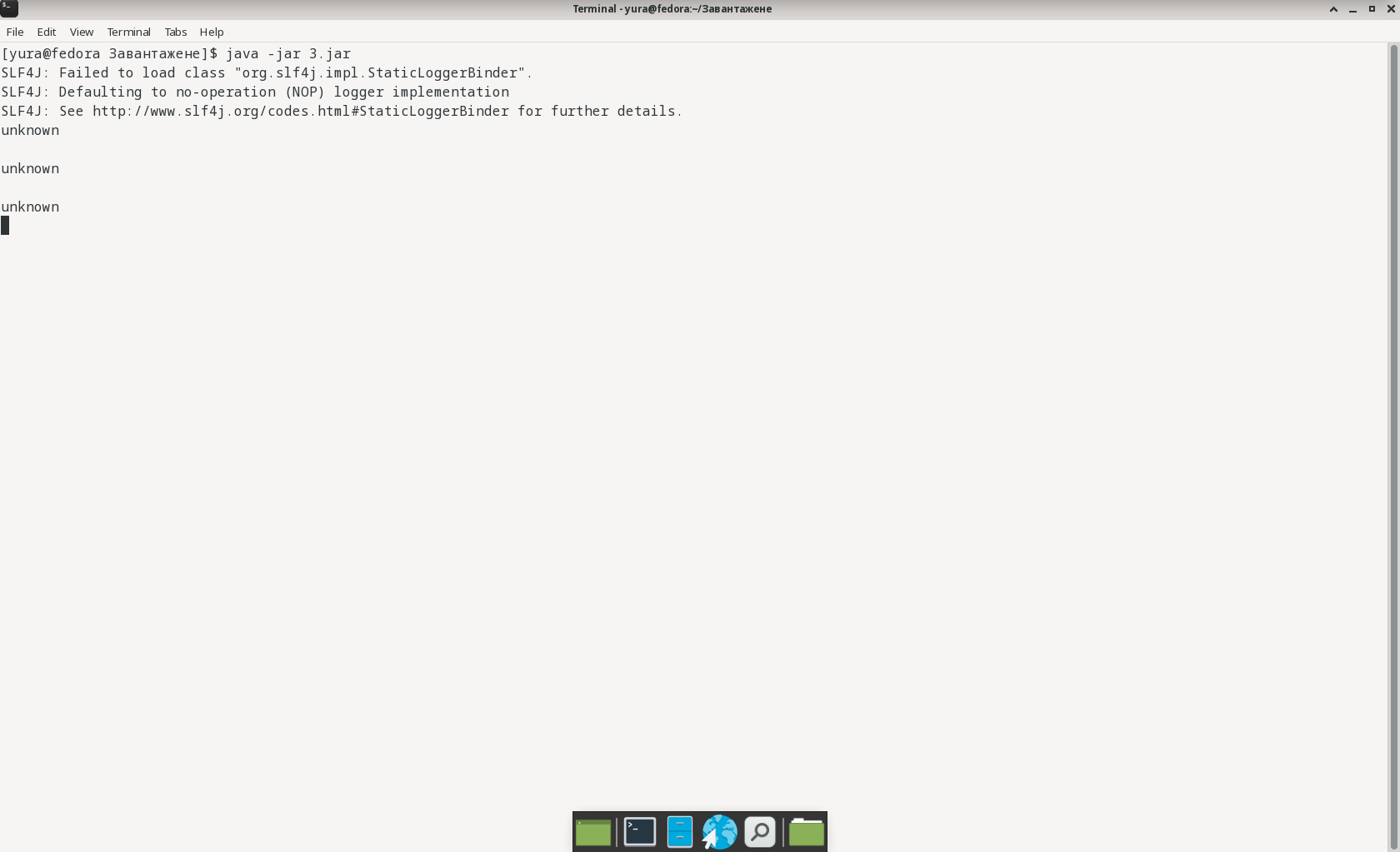This screenshot has height=852, width=1400.
Task: Click the terminal cursor block
Action: pyautogui.click(x=5, y=226)
